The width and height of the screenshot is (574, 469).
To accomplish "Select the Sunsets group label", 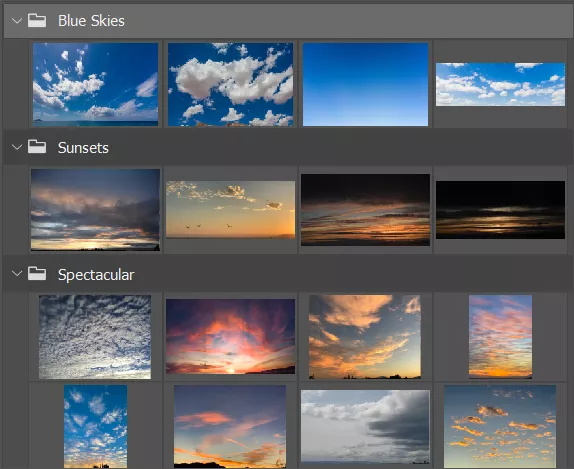I will click(x=83, y=148).
